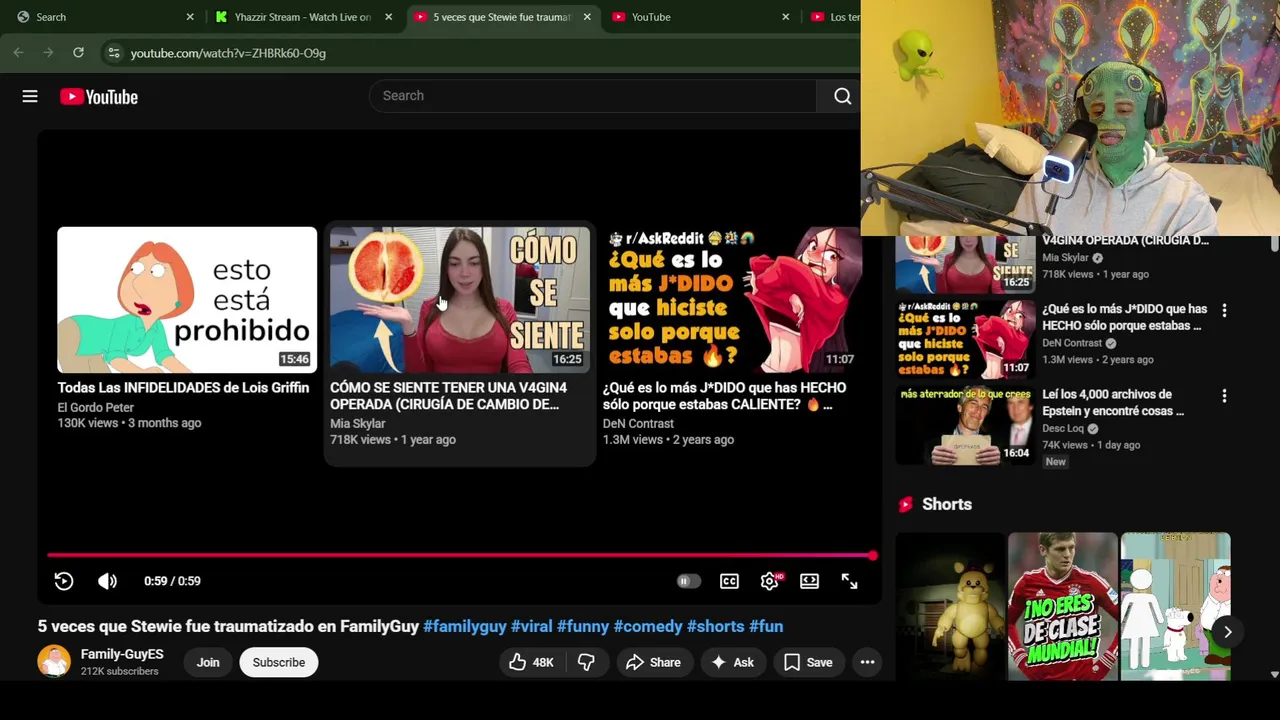Click the YouTube logo home link
1280x720 pixels.
pyautogui.click(x=98, y=97)
